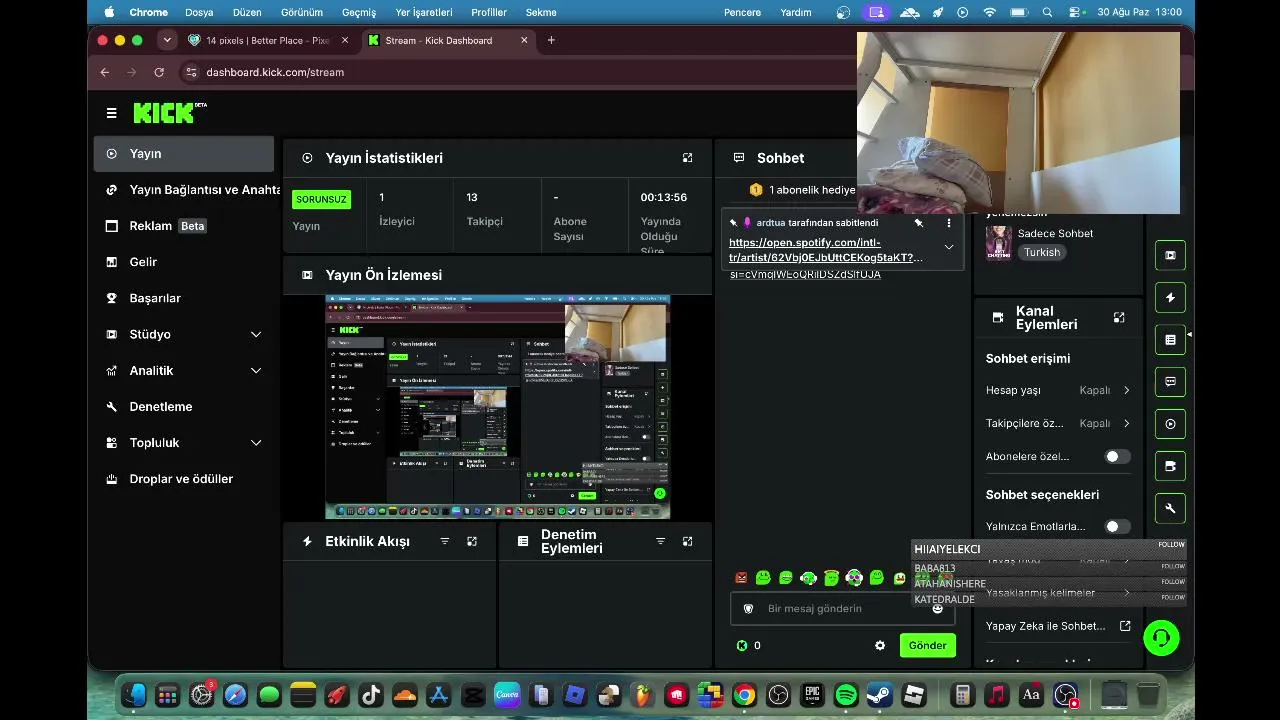Open the Geçmiş menu in menu bar
The image size is (1280, 720).
coord(359,12)
